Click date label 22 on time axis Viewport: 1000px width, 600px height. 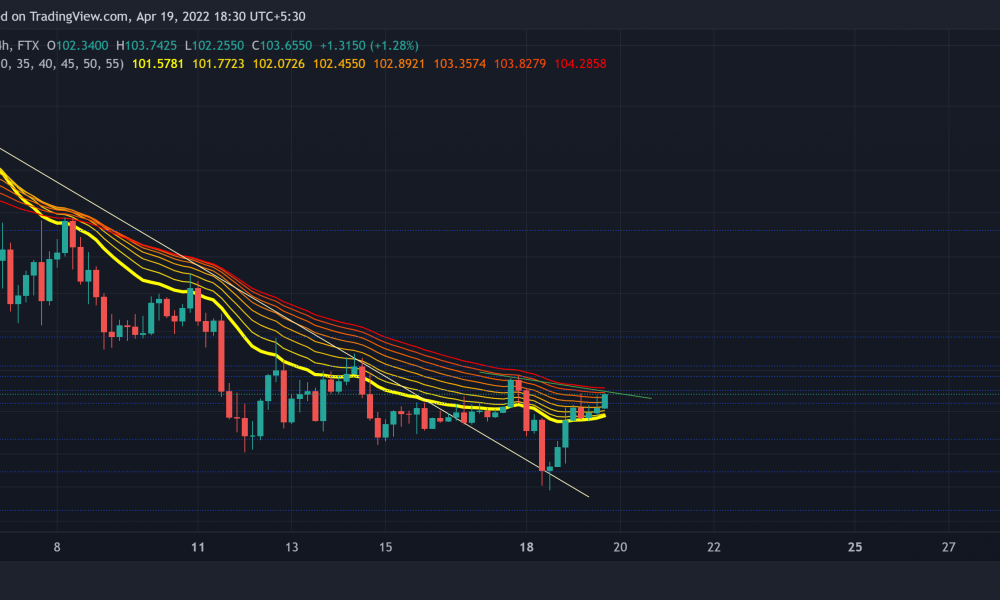point(714,547)
